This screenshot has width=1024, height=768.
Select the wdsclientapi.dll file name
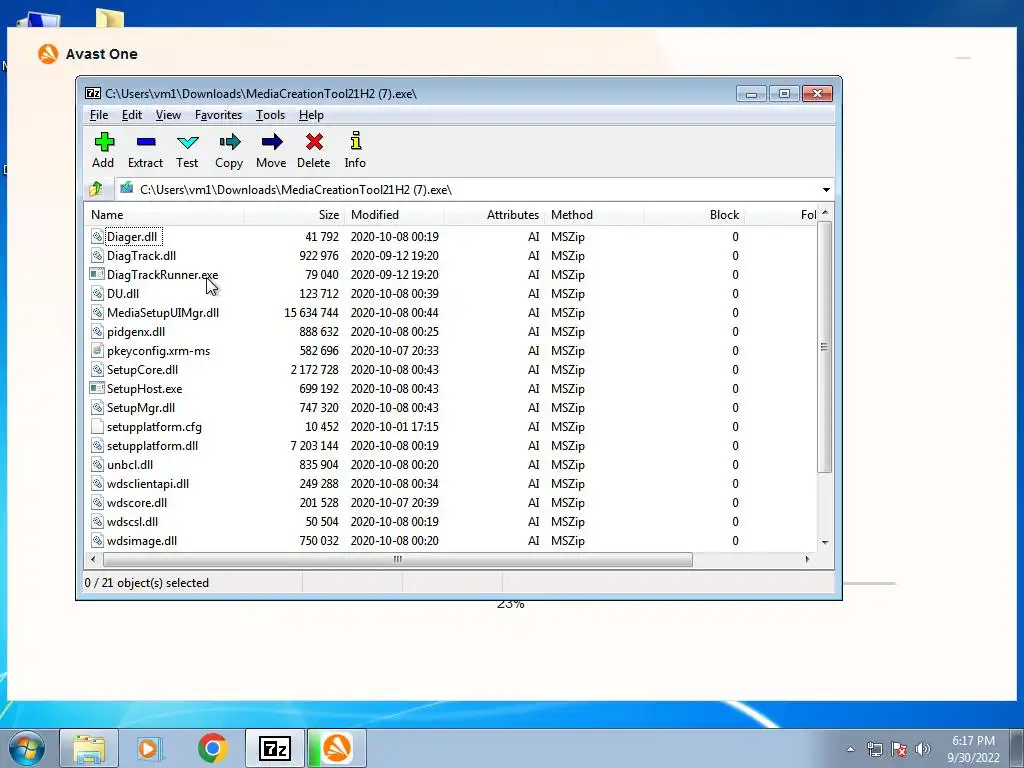(x=148, y=483)
